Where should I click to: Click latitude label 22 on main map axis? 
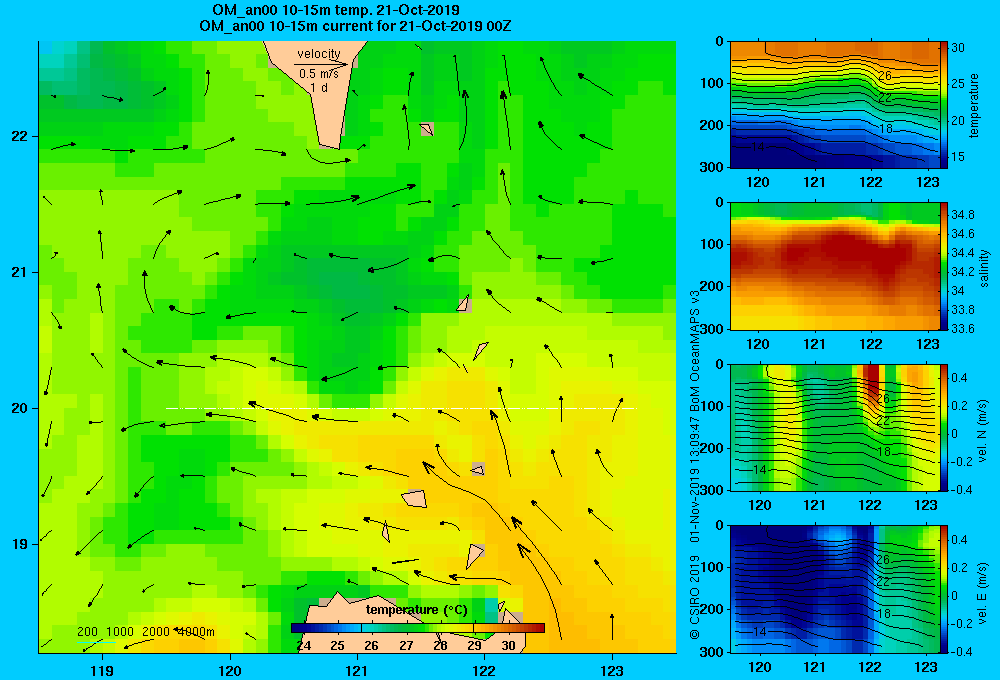(19, 137)
